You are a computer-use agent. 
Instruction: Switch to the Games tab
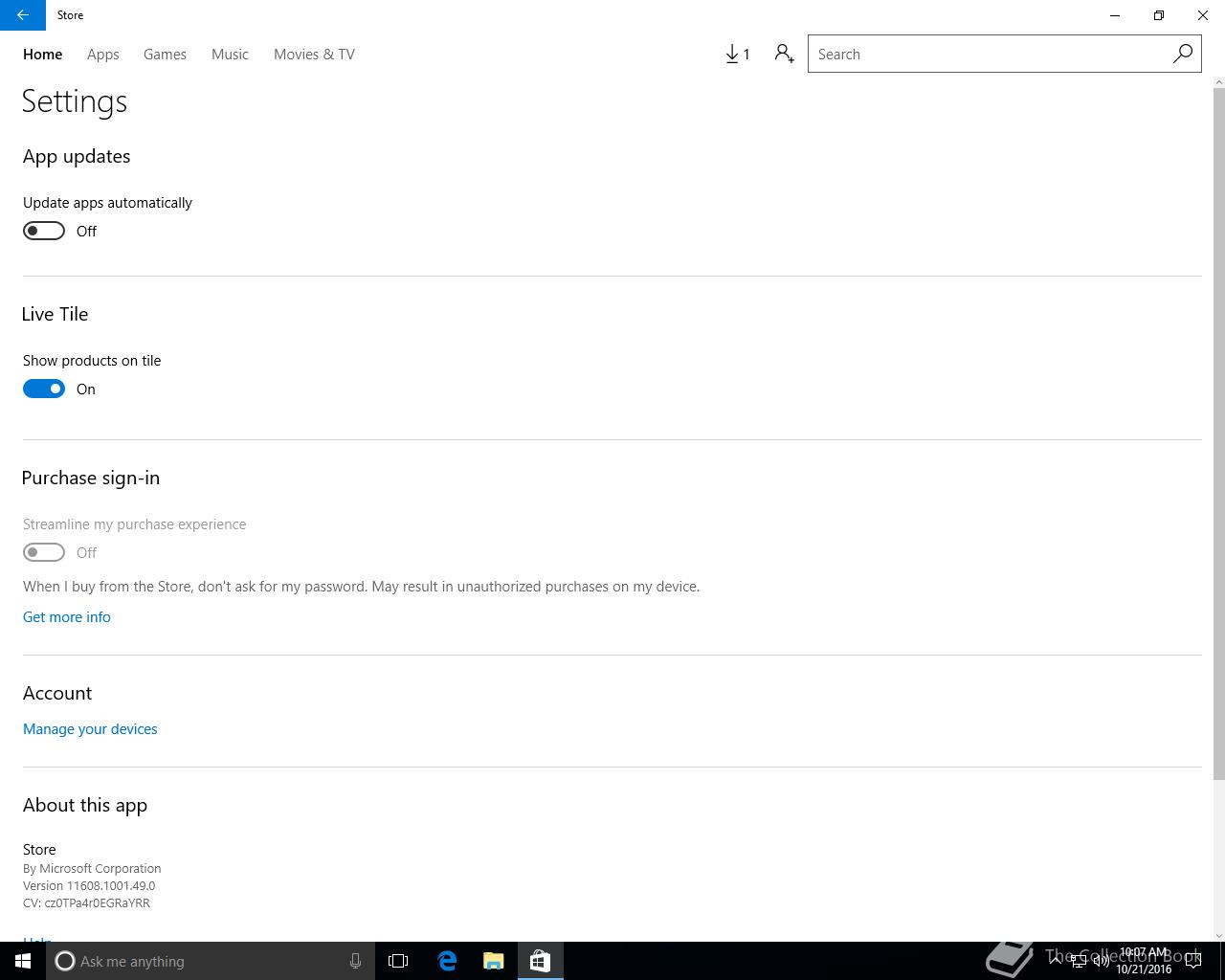point(165,55)
